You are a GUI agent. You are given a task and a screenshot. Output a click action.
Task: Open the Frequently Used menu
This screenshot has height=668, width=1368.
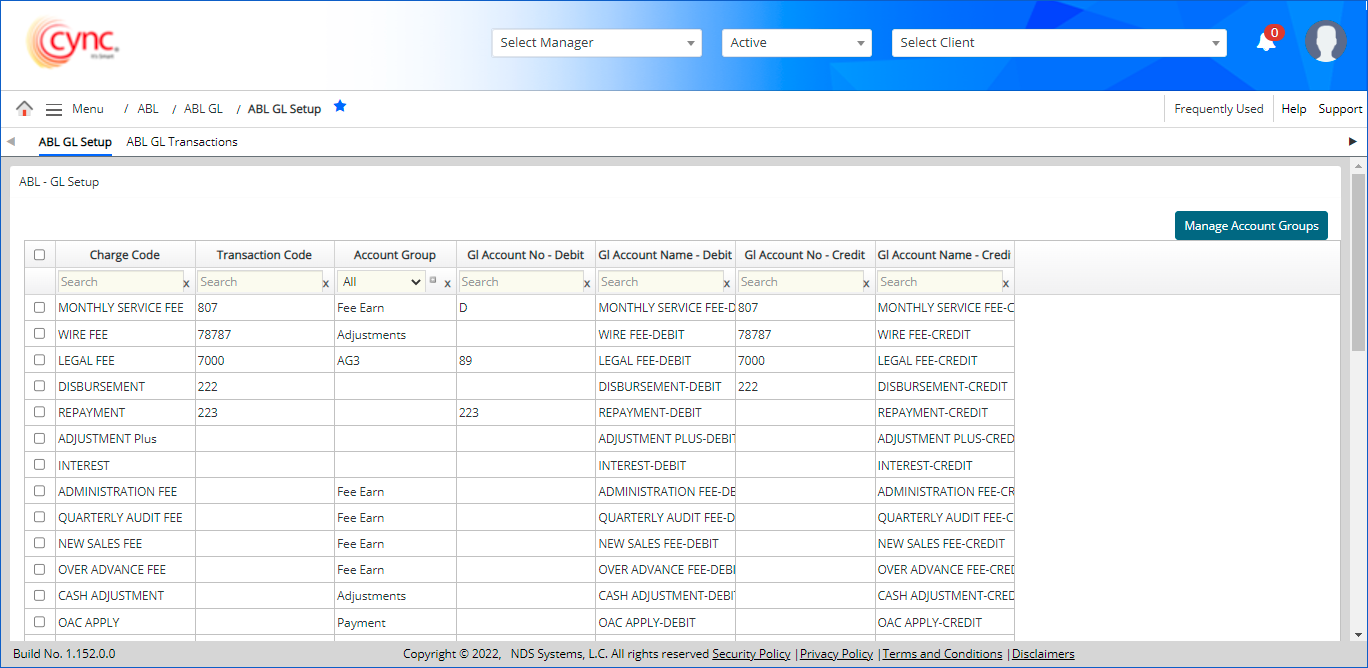1218,109
